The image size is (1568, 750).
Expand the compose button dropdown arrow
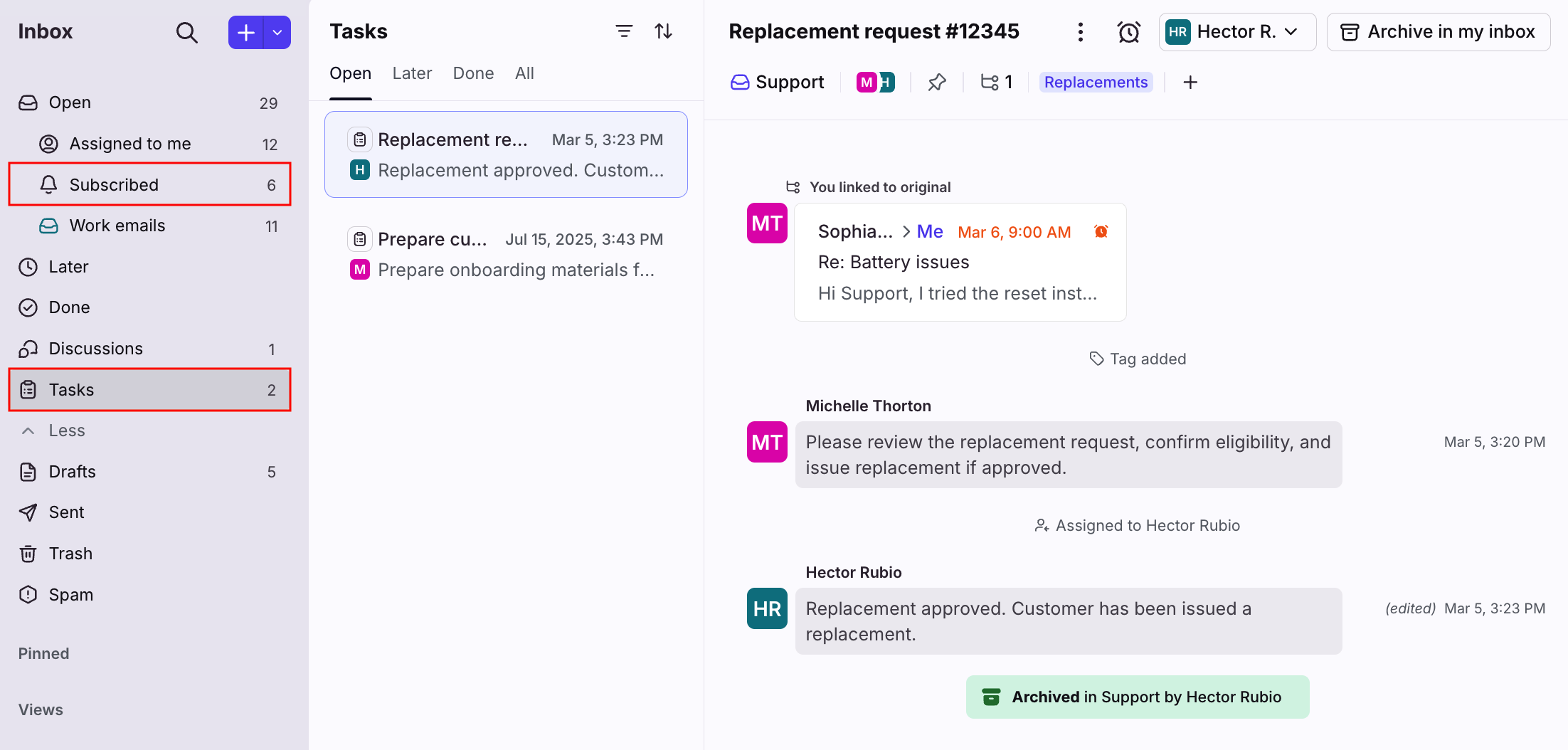tap(277, 33)
